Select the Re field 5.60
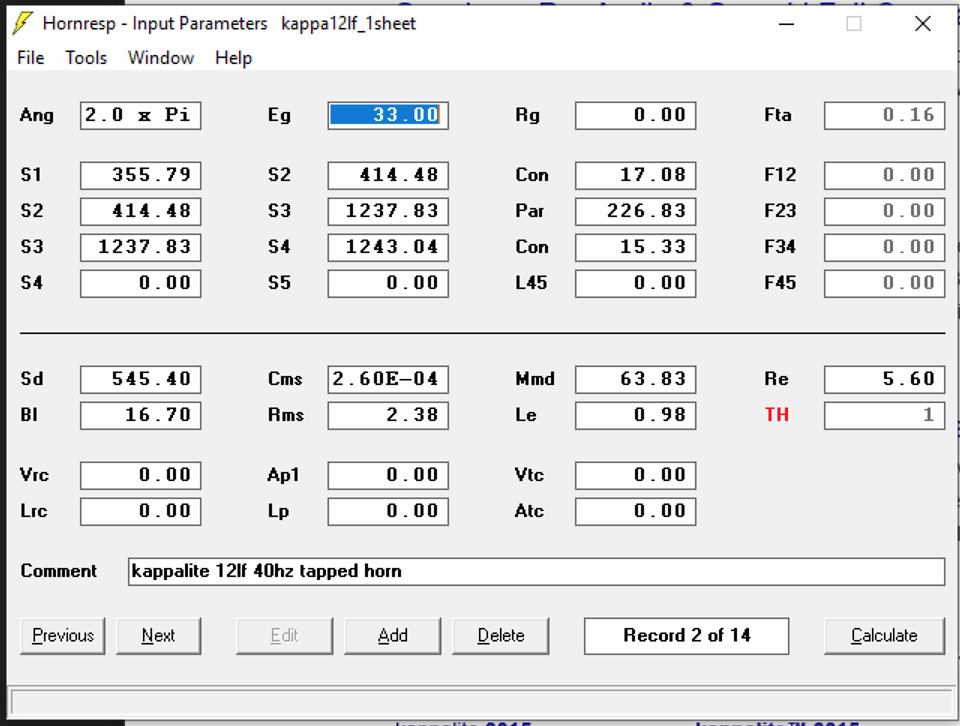Image resolution: width=960 pixels, height=726 pixels. tap(885, 380)
